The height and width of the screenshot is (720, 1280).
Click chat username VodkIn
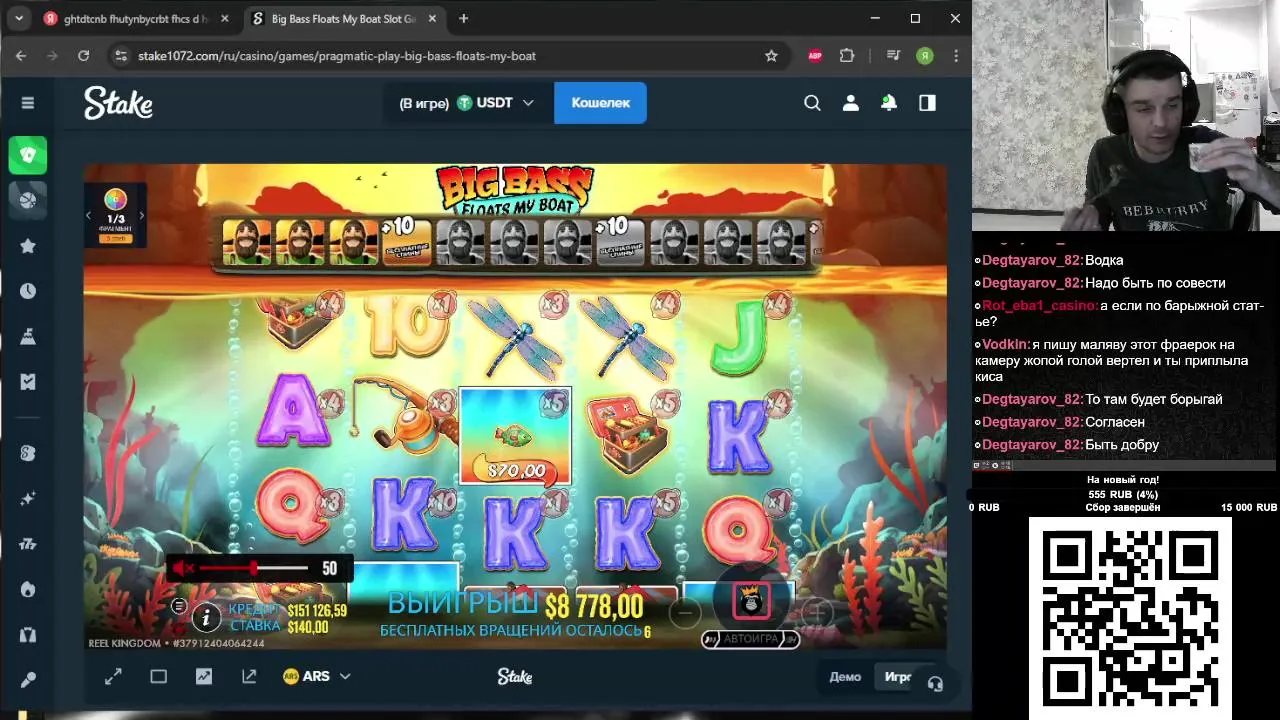[1003, 344]
